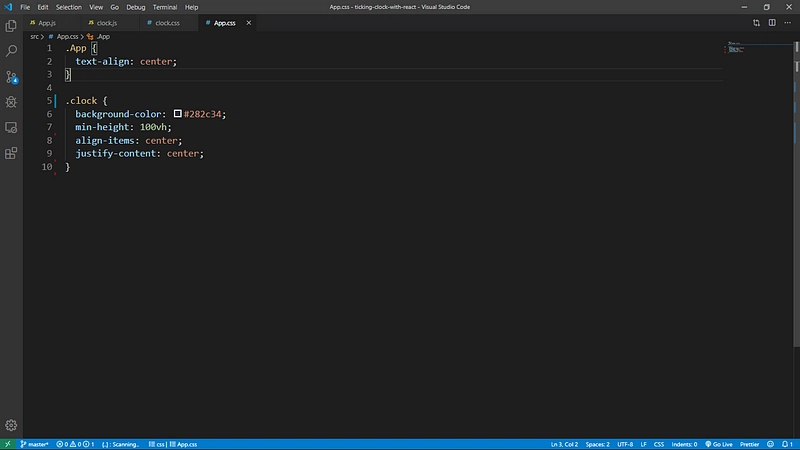Open the File menu

click(25, 7)
